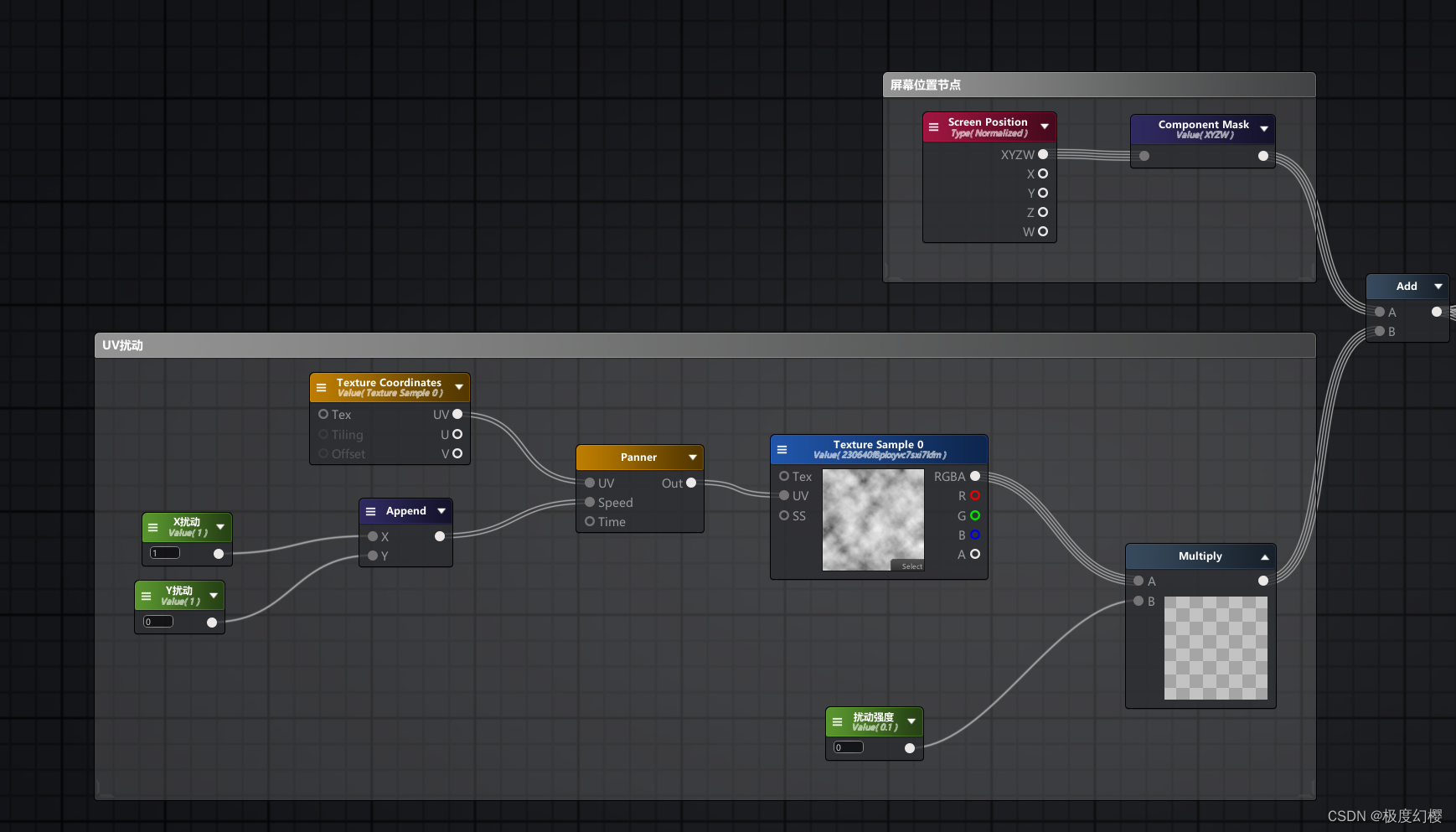This screenshot has height=832, width=1456.
Task: Expand the Component Mask node dropdown arrow
Action: pos(1264,129)
